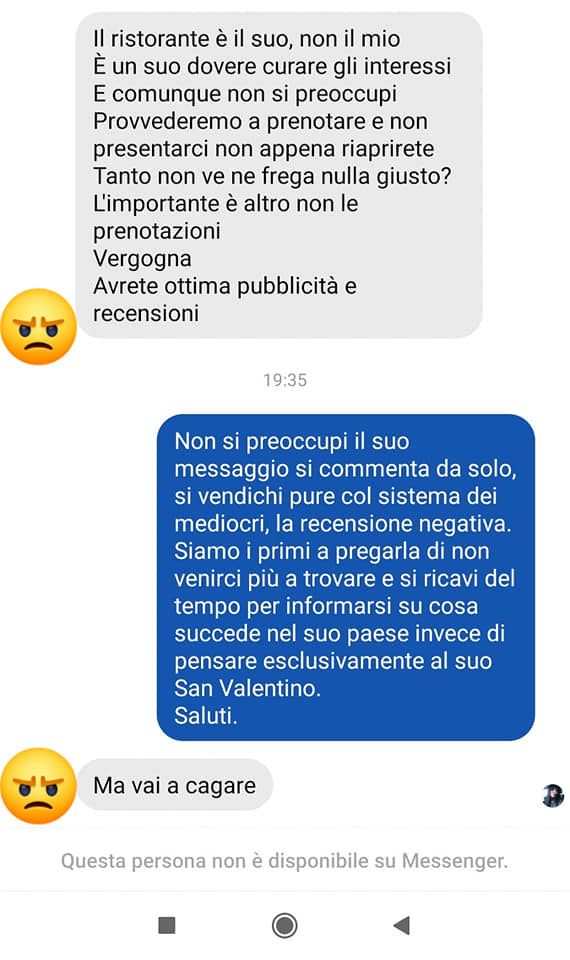Tap the Android back triangle button
The width and height of the screenshot is (570, 960).
coord(402,925)
